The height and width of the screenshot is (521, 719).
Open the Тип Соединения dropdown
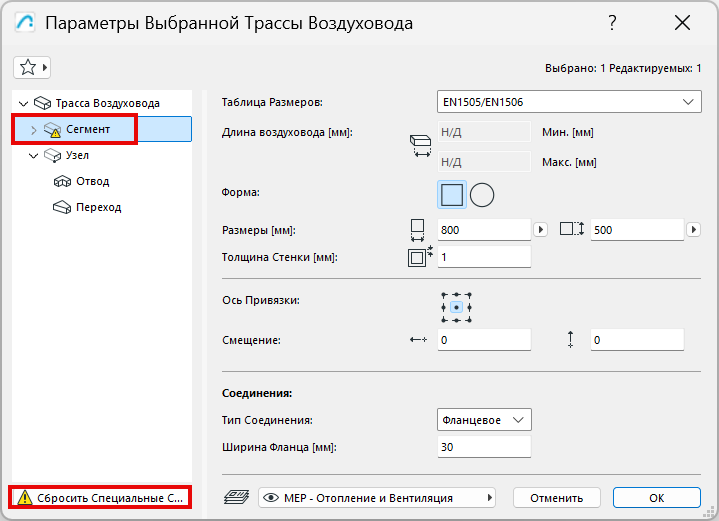point(484,420)
